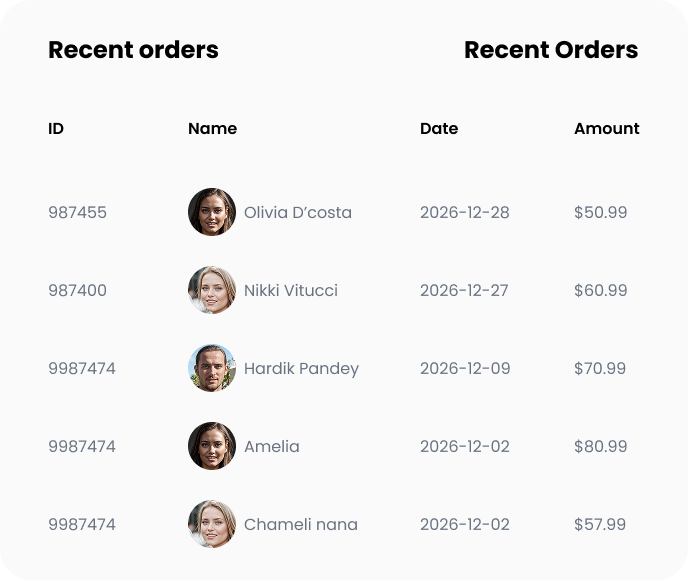Click Nikki Vitucci's avatar photo

(212, 290)
